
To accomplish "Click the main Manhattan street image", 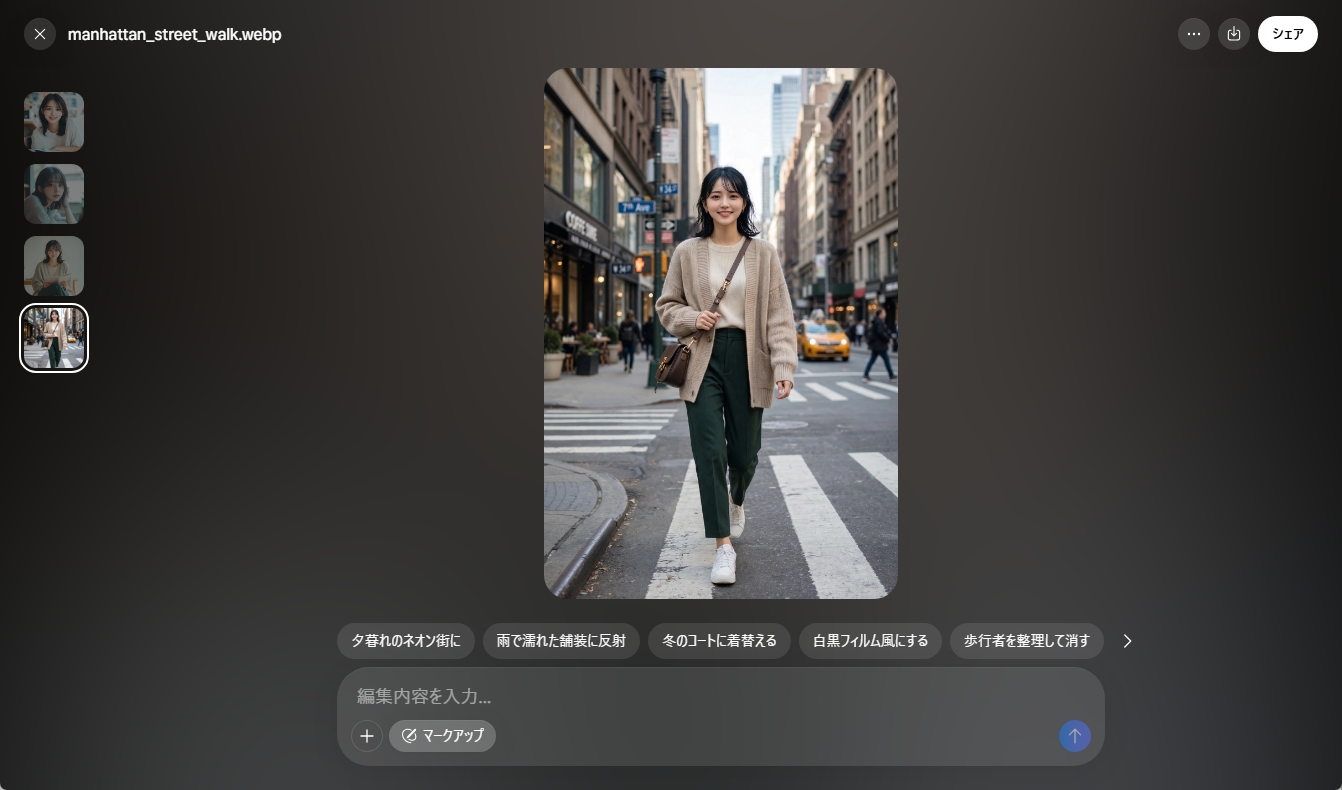I will [x=721, y=333].
